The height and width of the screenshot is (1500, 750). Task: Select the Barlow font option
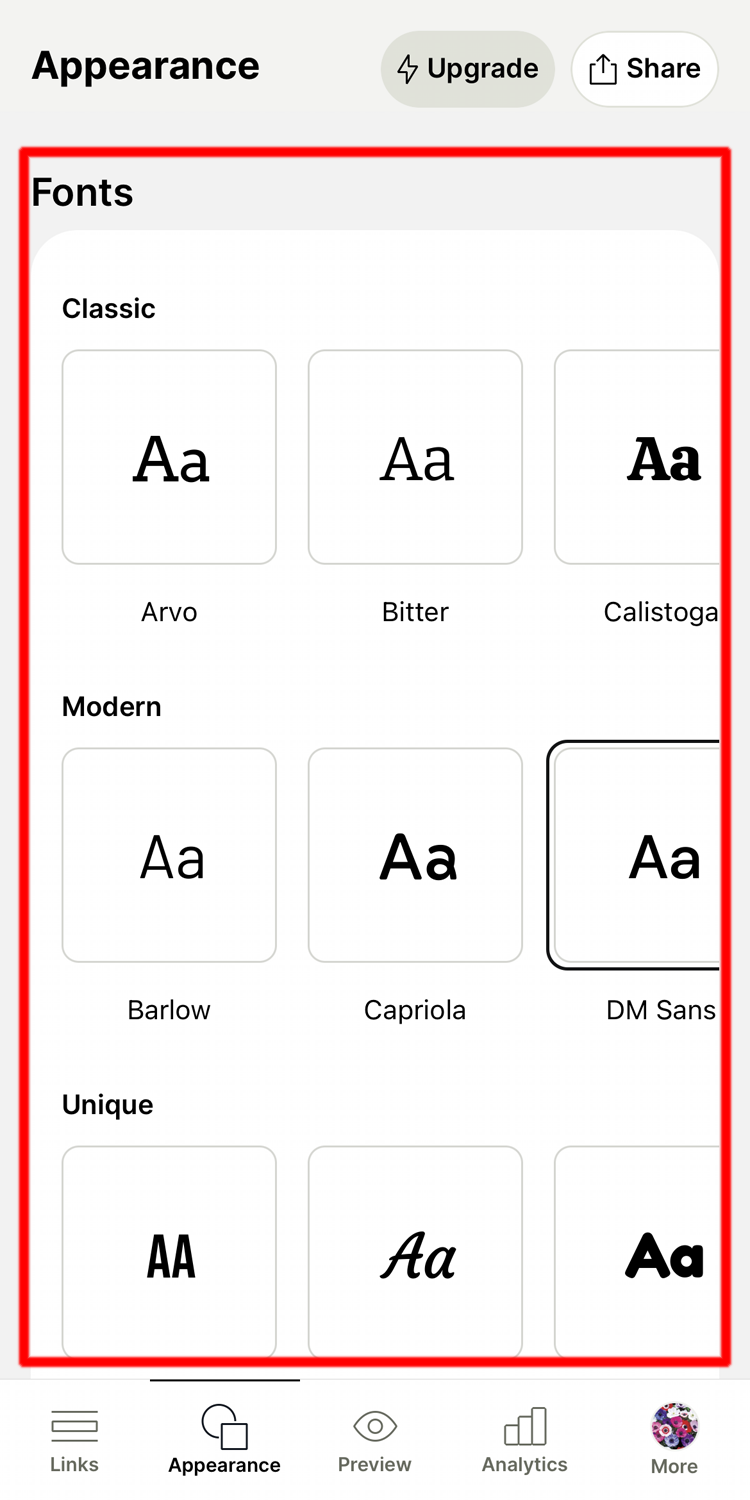[169, 855]
